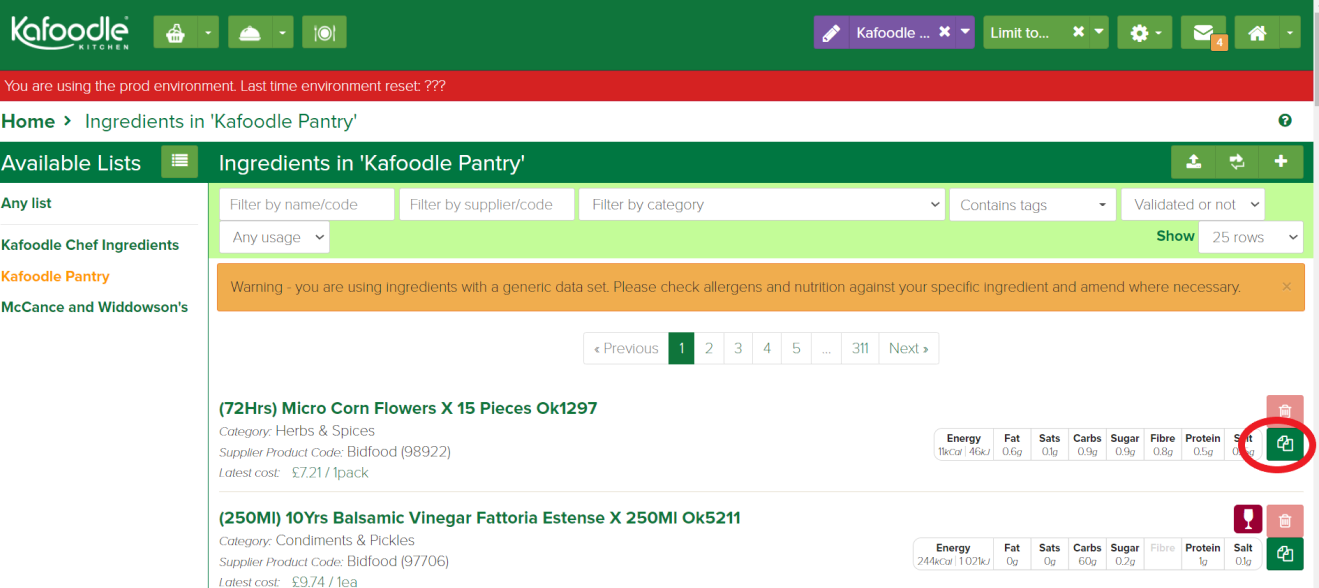Open '(72Hrs) Micro Corn Flowers X 15 Pieces Ok1297'
The height and width of the screenshot is (588, 1319).
tap(408, 408)
